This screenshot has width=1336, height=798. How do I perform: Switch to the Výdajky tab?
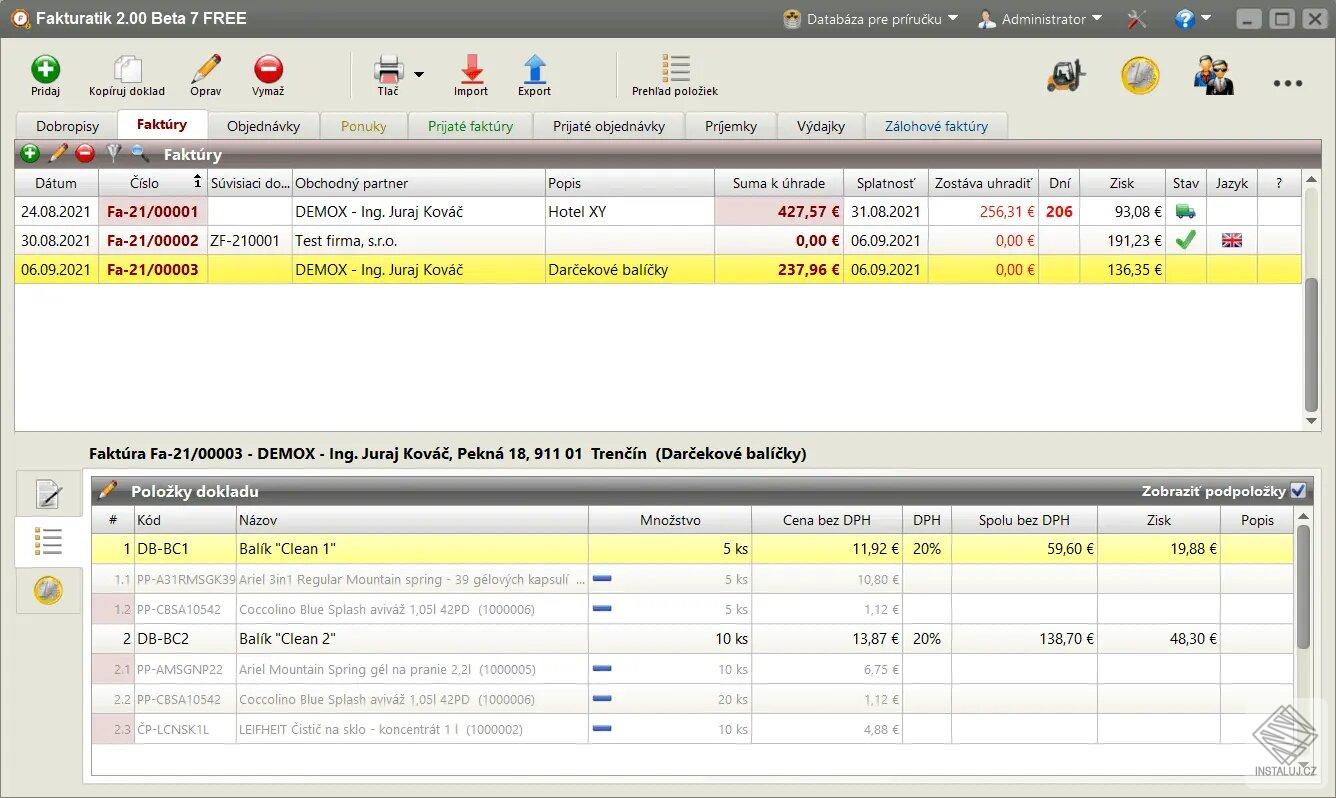point(821,126)
